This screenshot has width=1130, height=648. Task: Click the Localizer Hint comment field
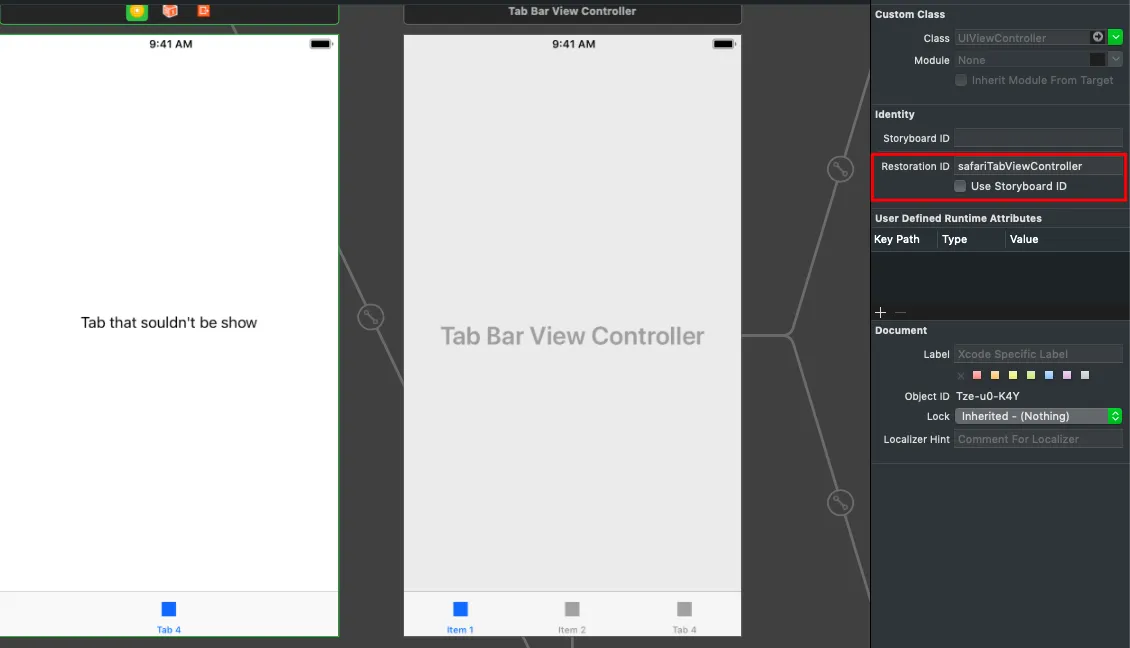click(x=1038, y=439)
